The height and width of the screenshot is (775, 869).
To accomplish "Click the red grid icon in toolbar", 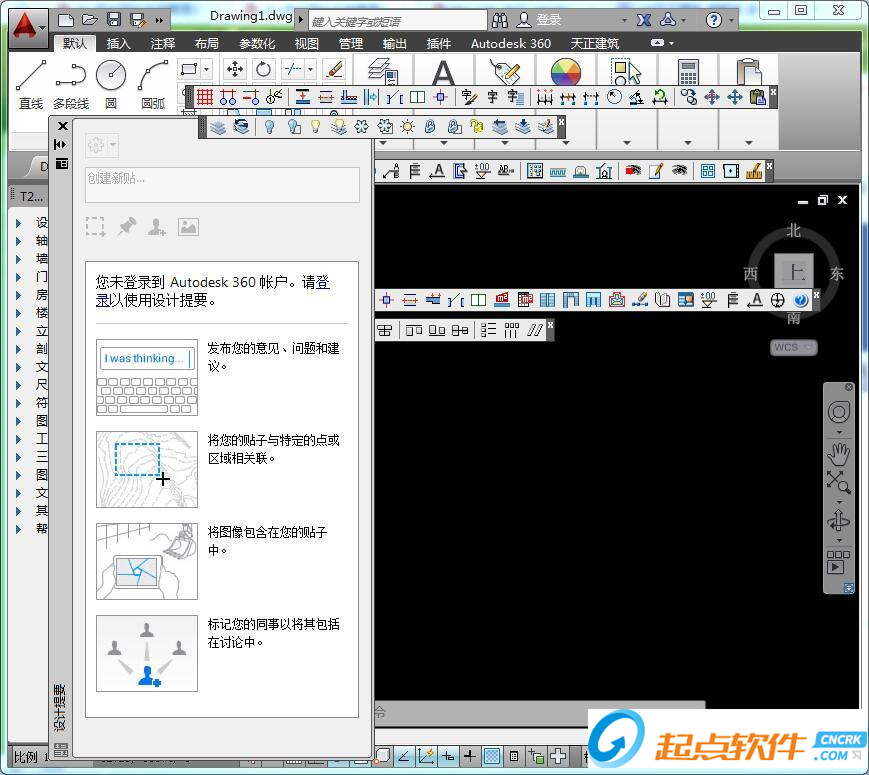I will tap(205, 97).
